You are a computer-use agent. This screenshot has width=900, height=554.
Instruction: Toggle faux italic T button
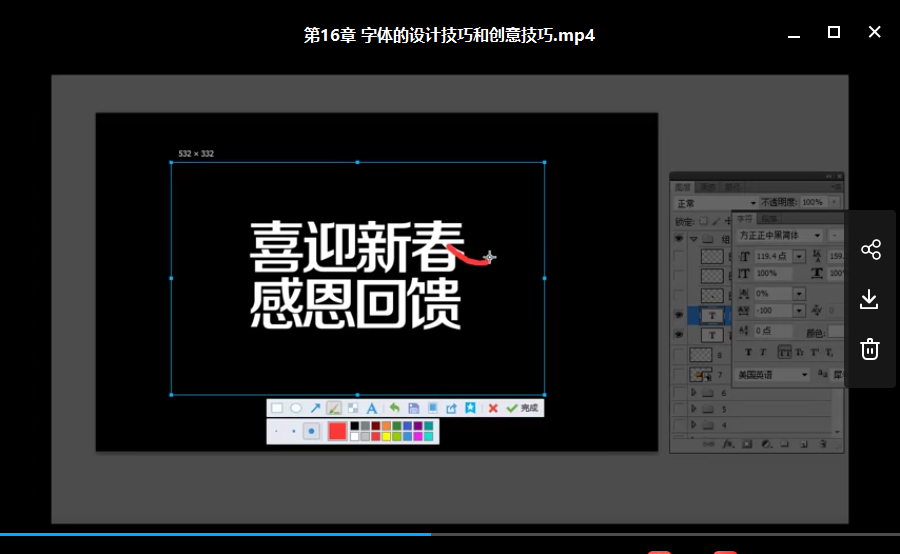[x=763, y=352]
